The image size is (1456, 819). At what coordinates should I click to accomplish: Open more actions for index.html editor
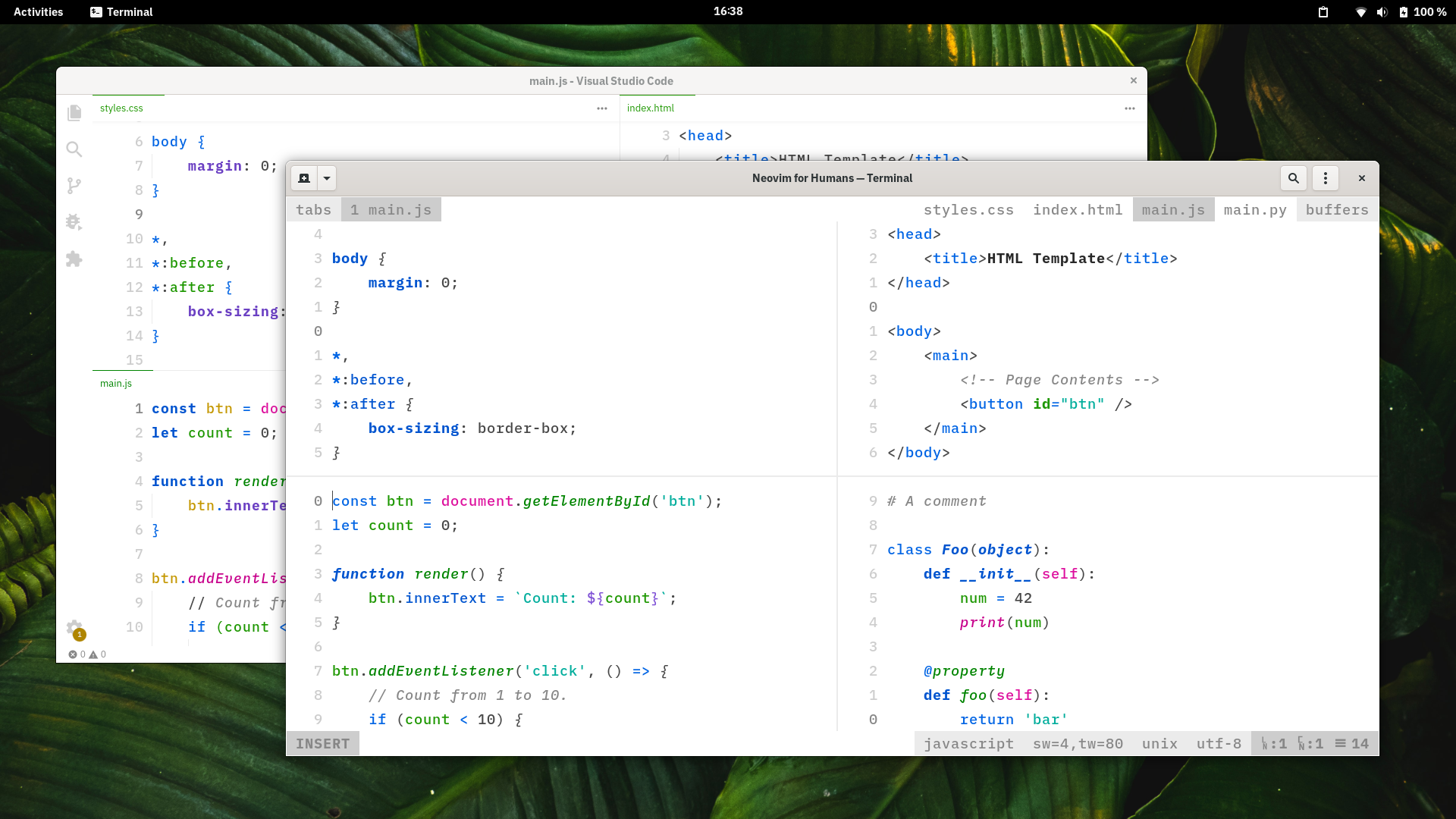1130,108
